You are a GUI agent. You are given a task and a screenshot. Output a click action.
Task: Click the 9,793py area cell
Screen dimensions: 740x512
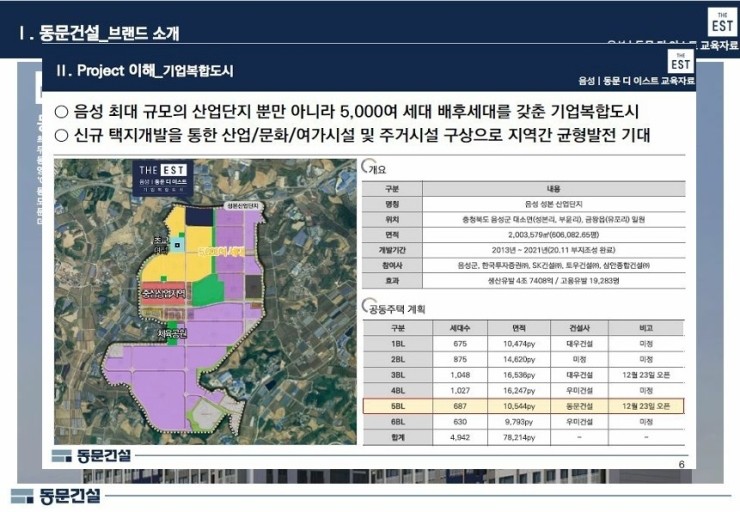click(x=519, y=422)
